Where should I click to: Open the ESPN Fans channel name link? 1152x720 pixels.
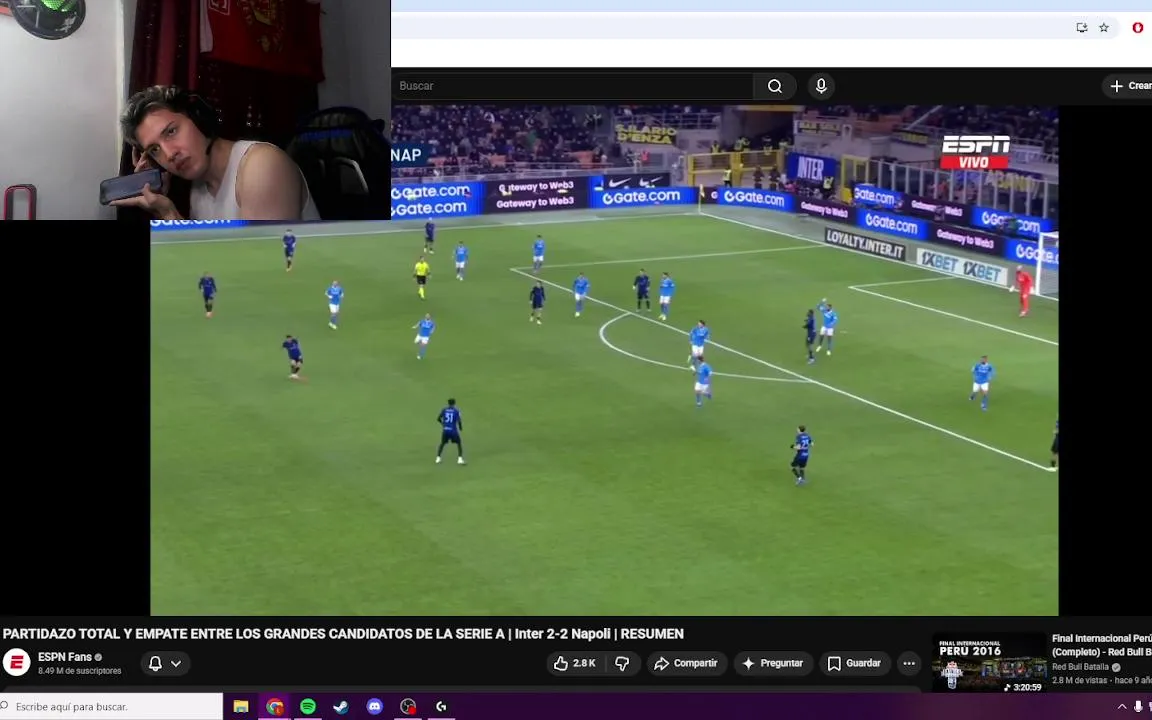[x=65, y=657]
